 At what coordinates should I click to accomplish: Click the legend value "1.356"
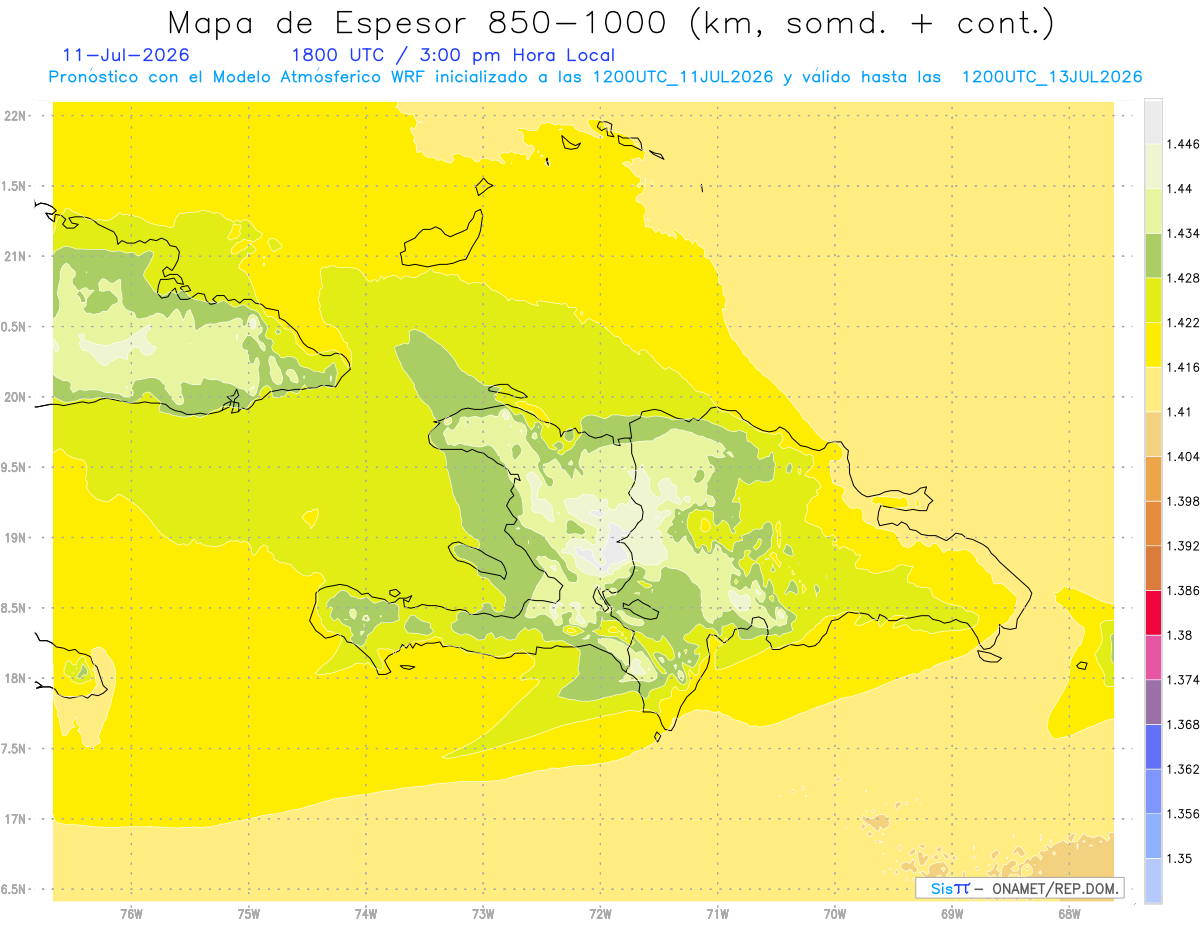click(x=1183, y=813)
